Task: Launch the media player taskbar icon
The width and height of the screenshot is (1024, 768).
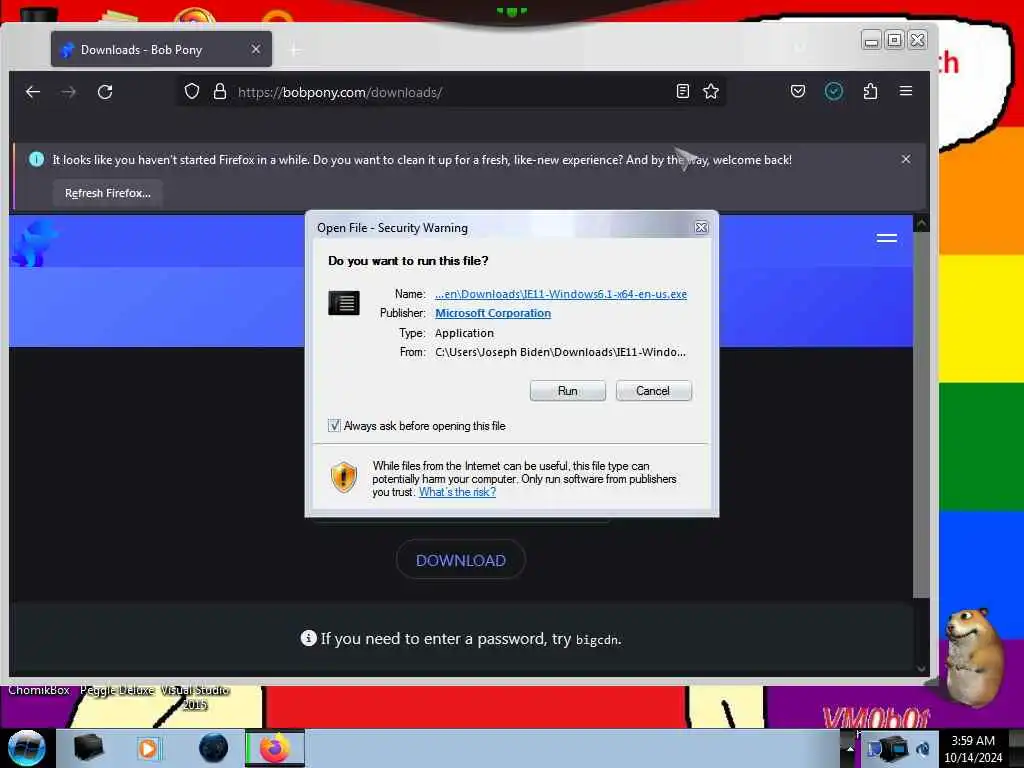Action: pos(148,748)
